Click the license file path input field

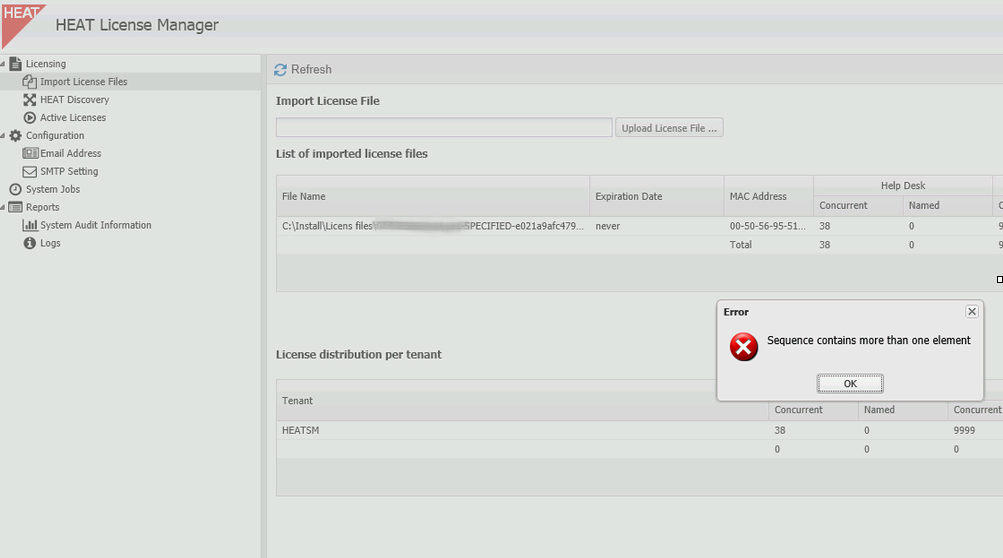point(444,128)
